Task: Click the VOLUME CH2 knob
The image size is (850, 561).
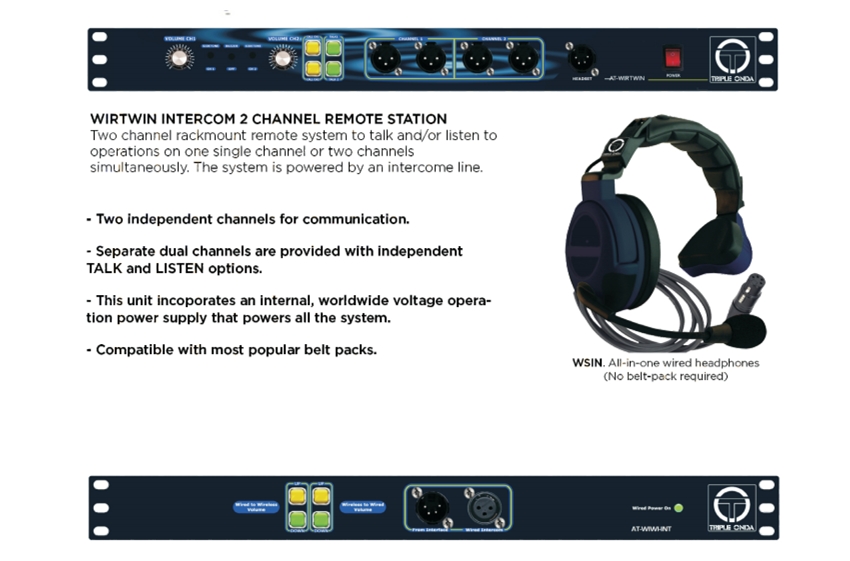Action: pyautogui.click(x=284, y=59)
